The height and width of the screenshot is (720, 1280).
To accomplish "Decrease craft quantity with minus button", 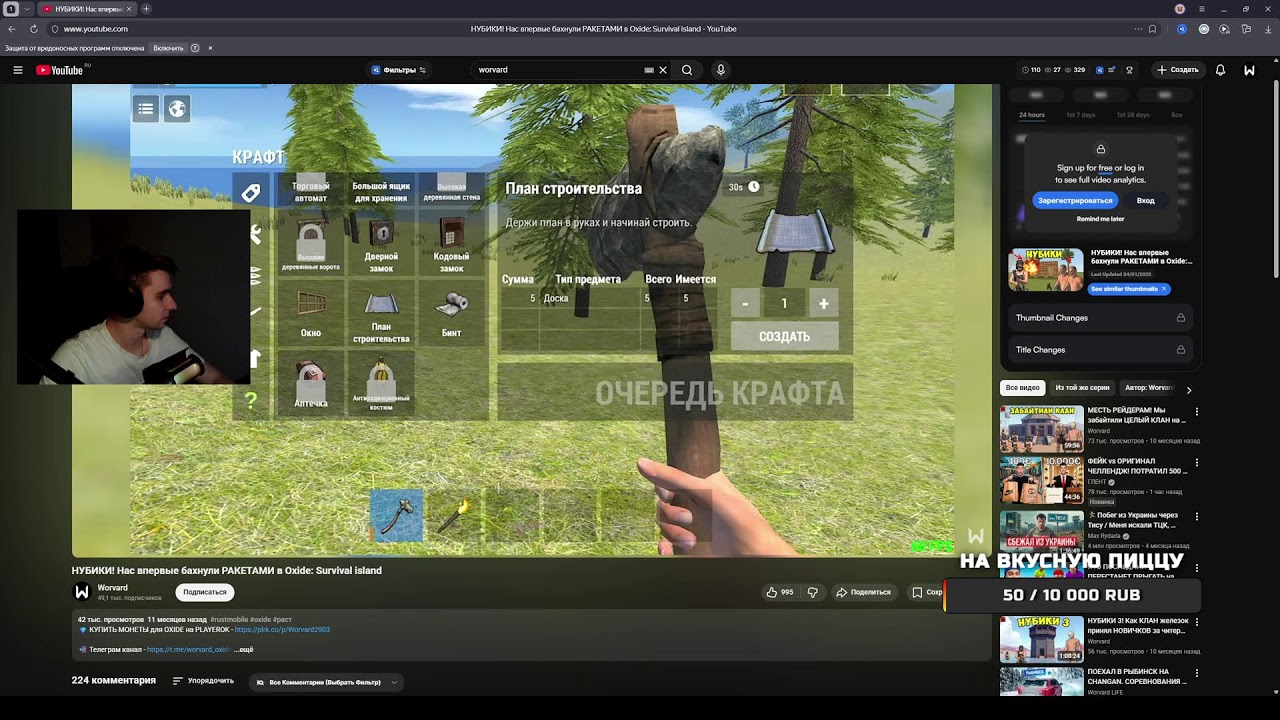I will point(744,303).
